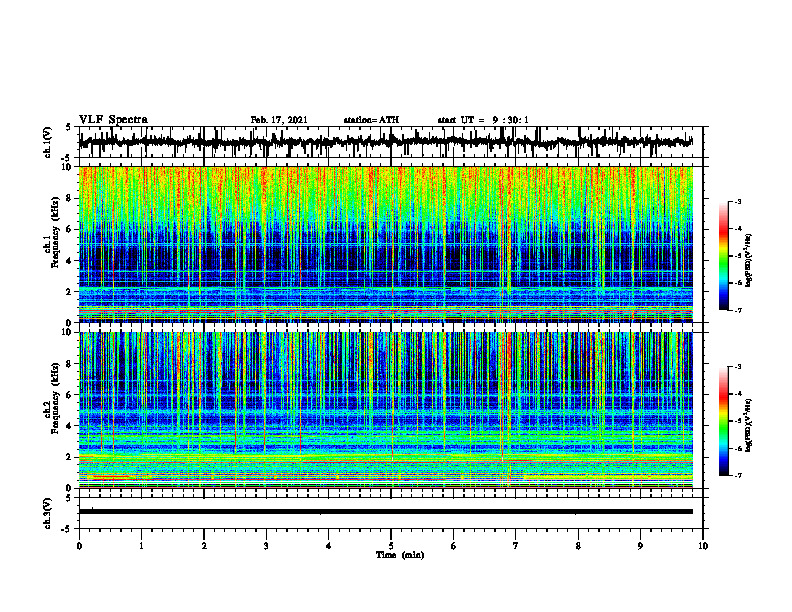The image size is (792, 612).
Task: Click ch.2 frequency axis tick label "8"
Action: (71, 364)
